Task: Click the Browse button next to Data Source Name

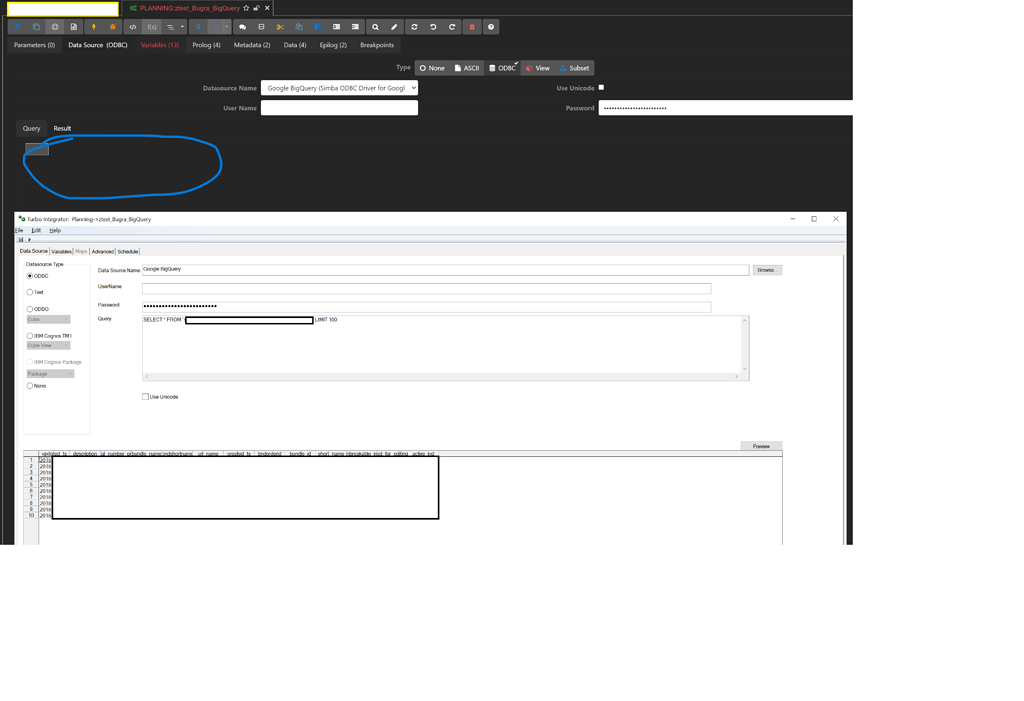Action: click(x=766, y=269)
